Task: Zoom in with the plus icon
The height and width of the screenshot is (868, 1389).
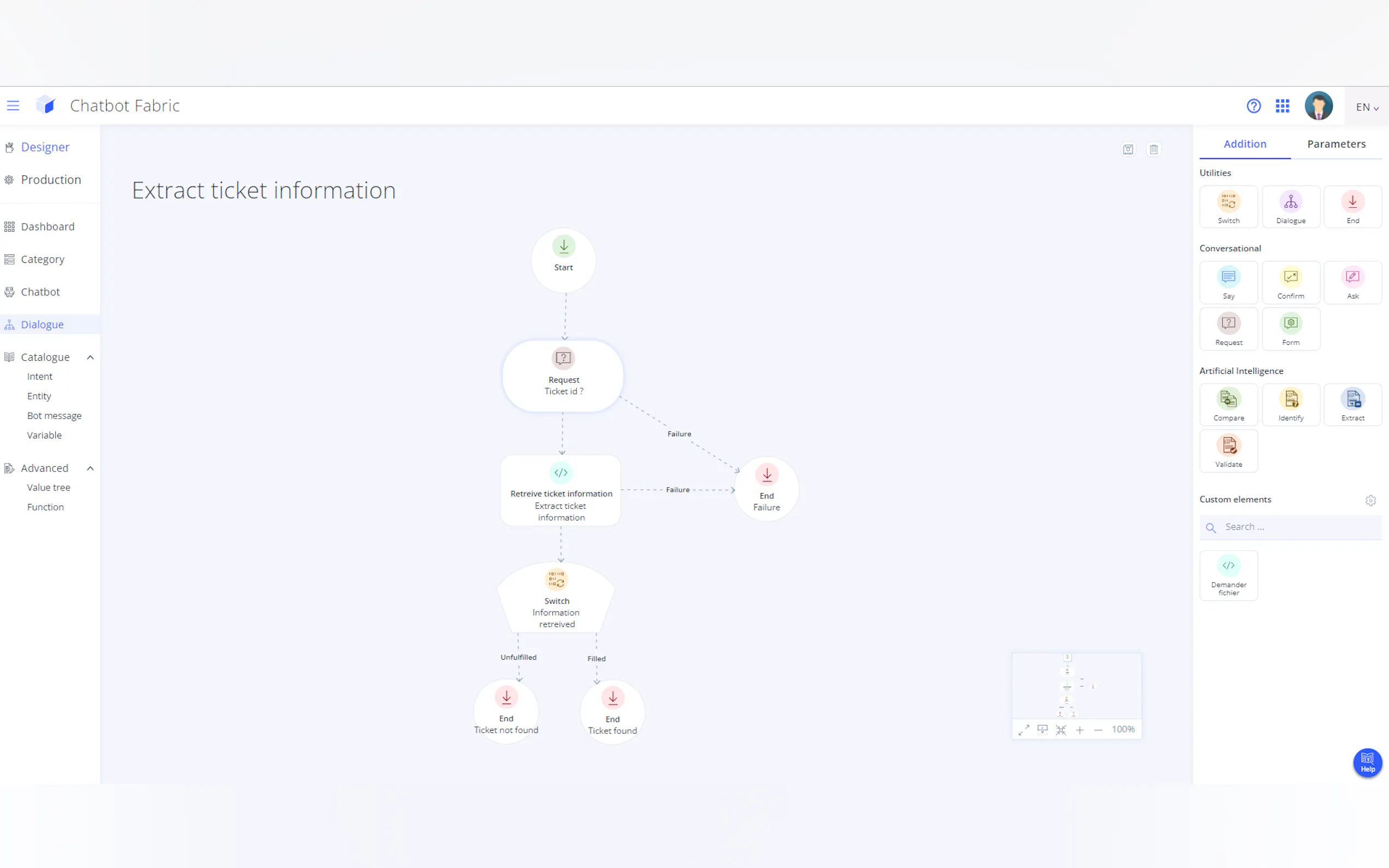Action: (1079, 730)
